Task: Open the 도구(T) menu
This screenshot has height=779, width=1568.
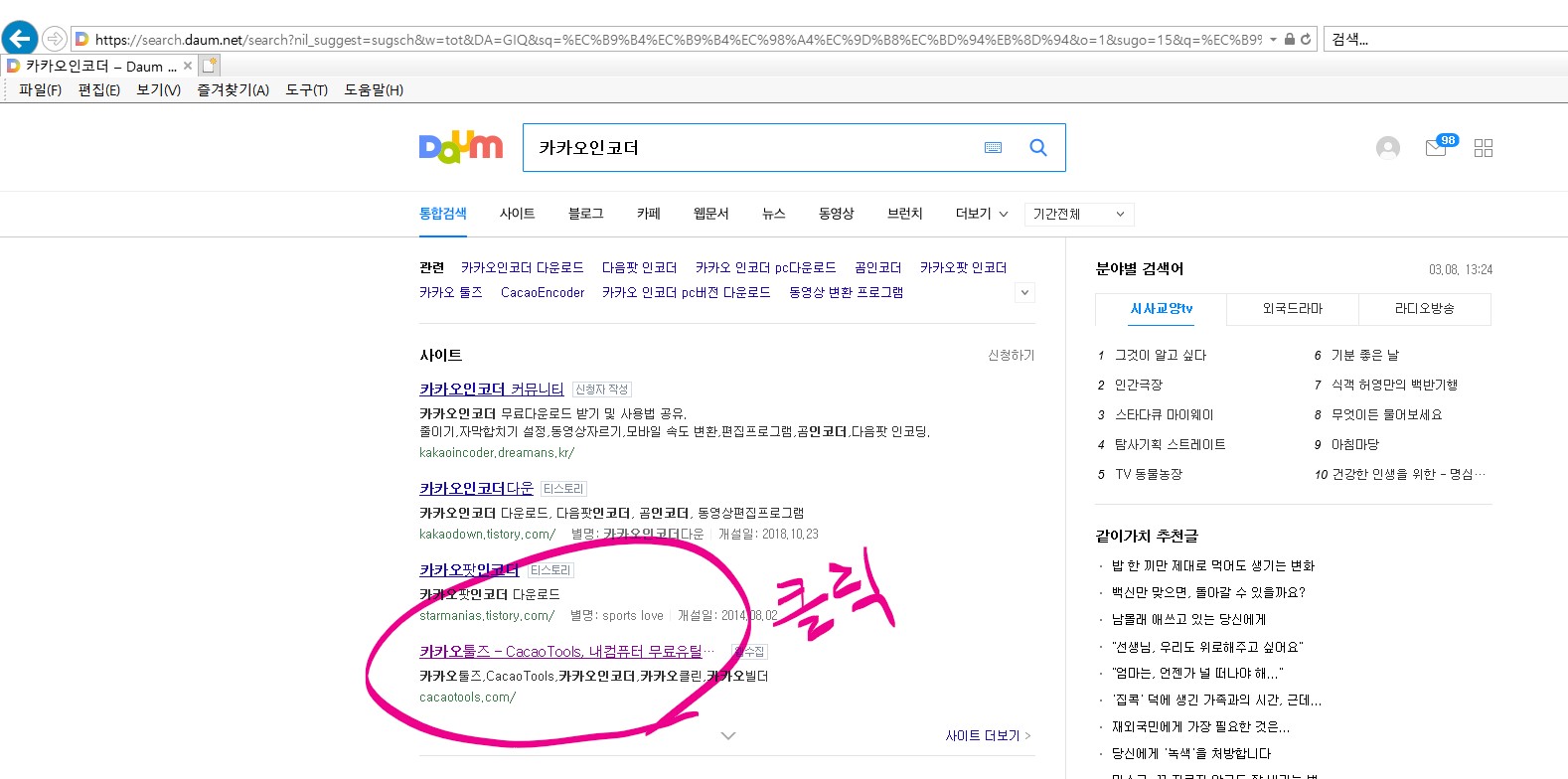Action: click(306, 89)
